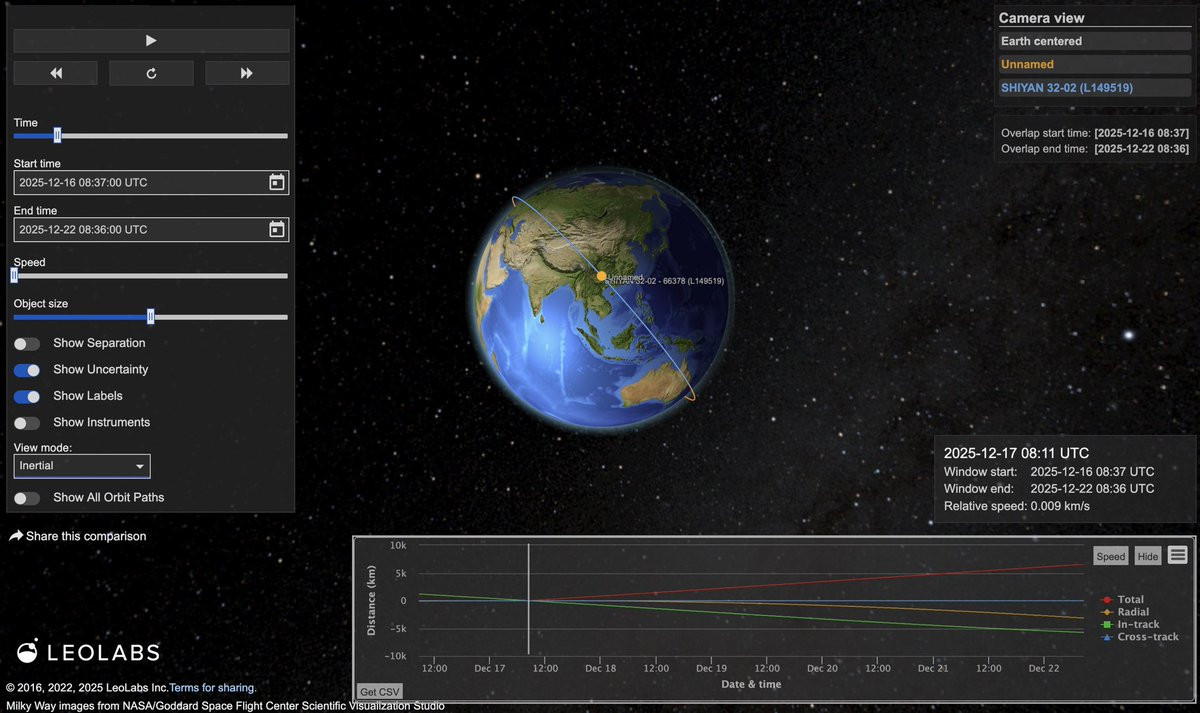The width and height of the screenshot is (1200, 713).
Task: Click the Time slider handle
Action: pyautogui.click(x=57, y=135)
